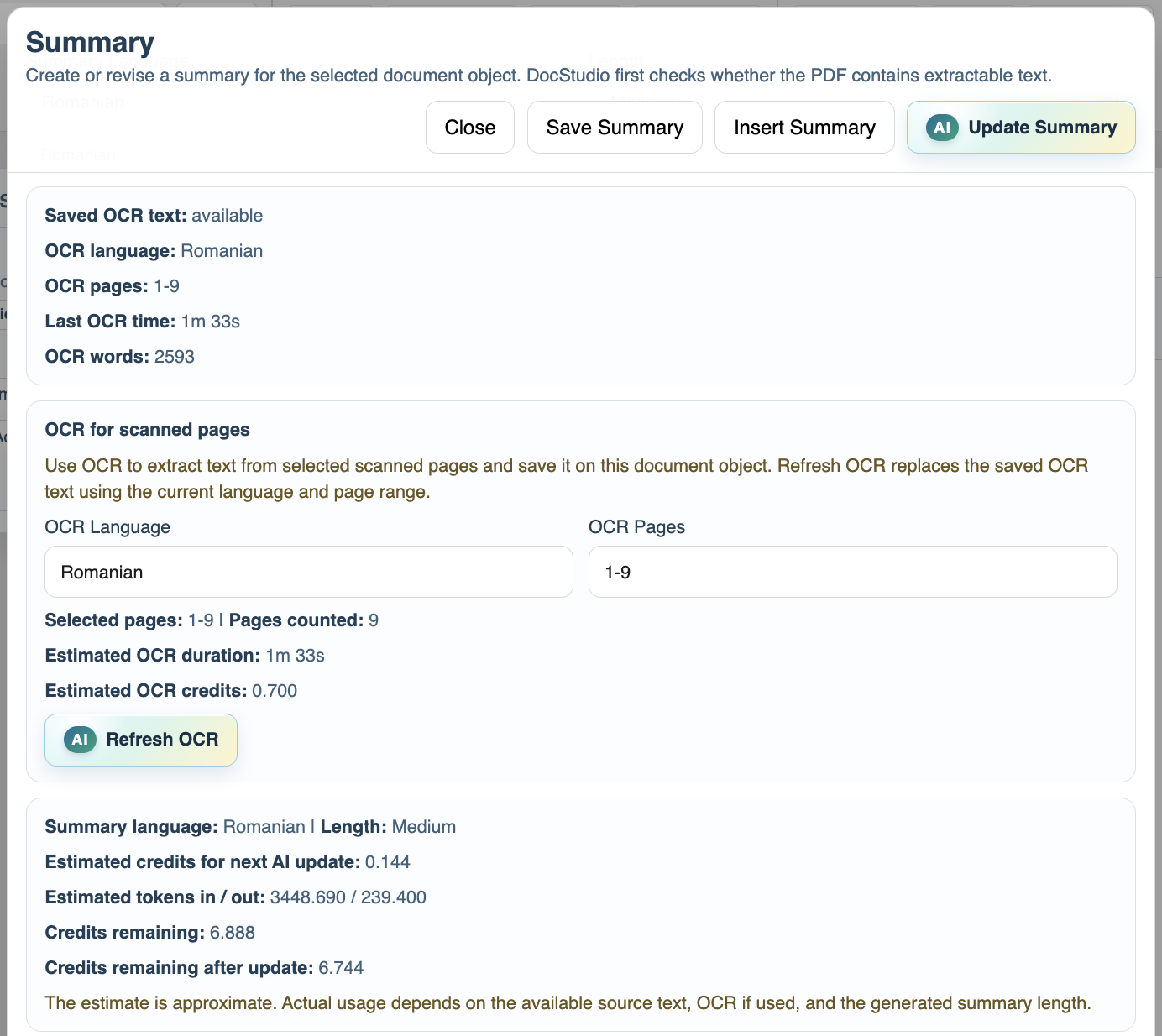Click the AI badge on Refresh OCR
1162x1036 pixels.
click(x=80, y=740)
